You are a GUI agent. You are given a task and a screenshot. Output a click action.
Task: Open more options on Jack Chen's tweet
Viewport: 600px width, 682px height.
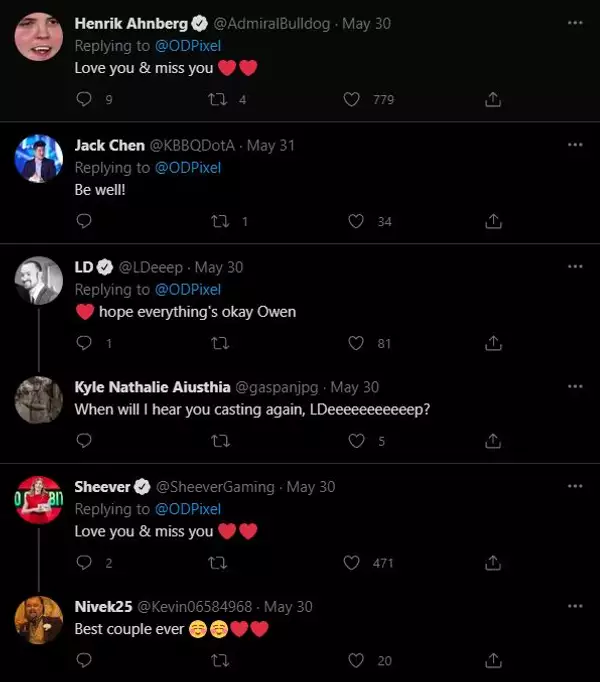coord(574,145)
